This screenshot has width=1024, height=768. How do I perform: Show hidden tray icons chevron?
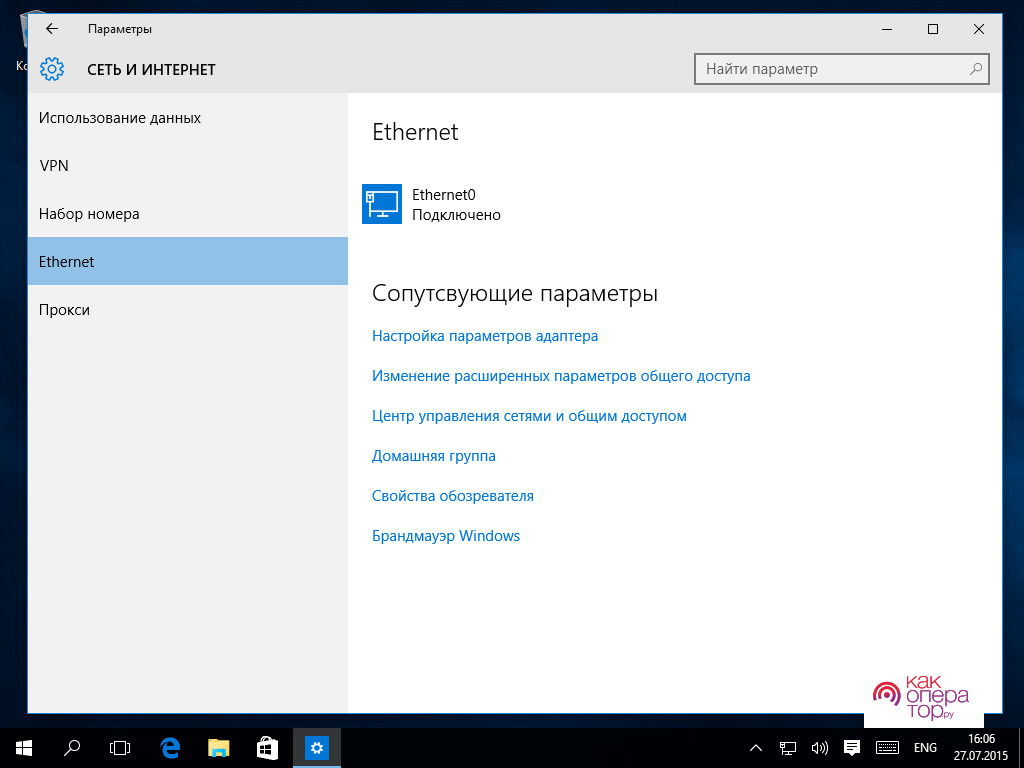pos(757,747)
